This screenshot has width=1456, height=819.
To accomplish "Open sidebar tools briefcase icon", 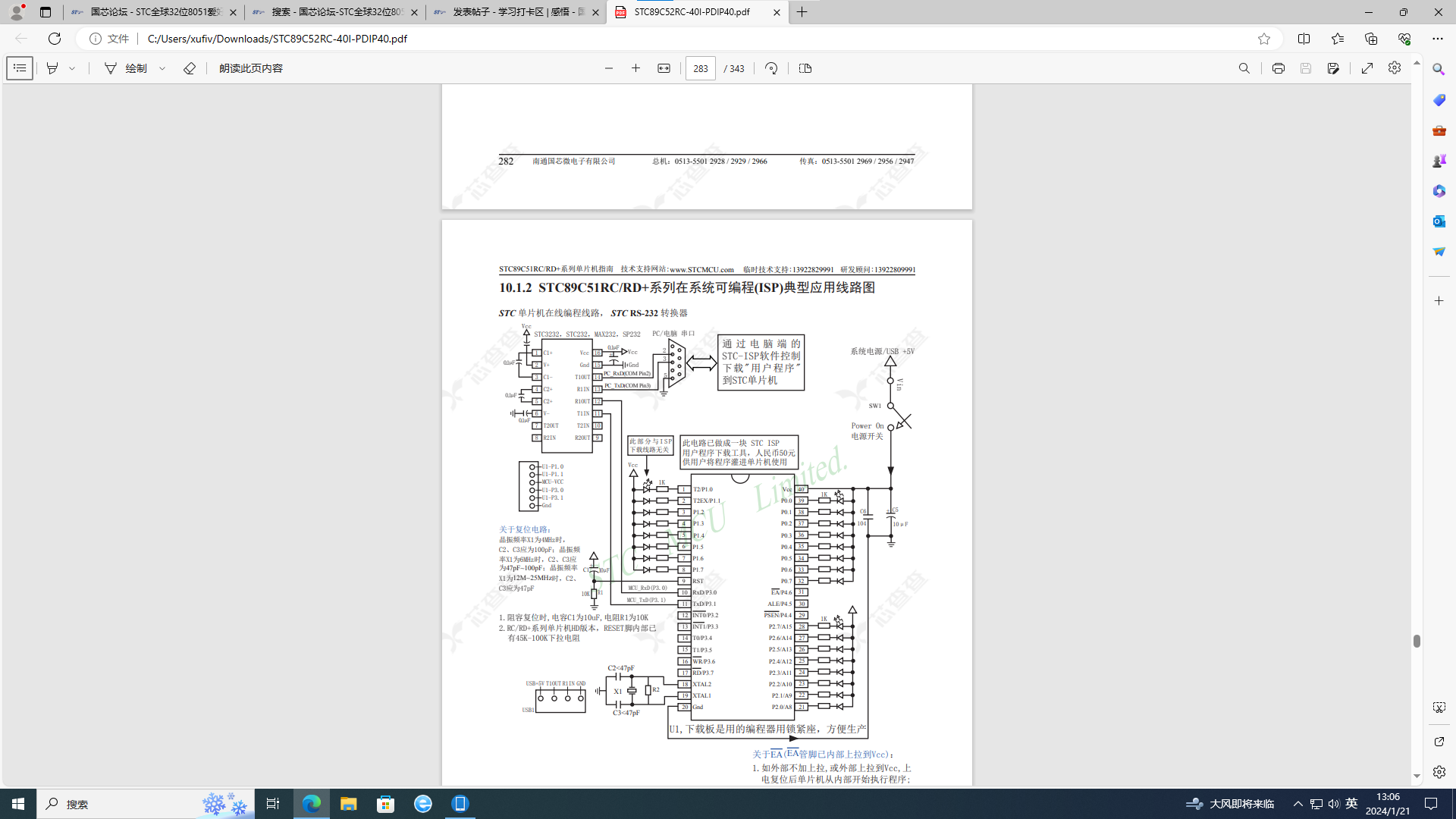I will point(1439,130).
